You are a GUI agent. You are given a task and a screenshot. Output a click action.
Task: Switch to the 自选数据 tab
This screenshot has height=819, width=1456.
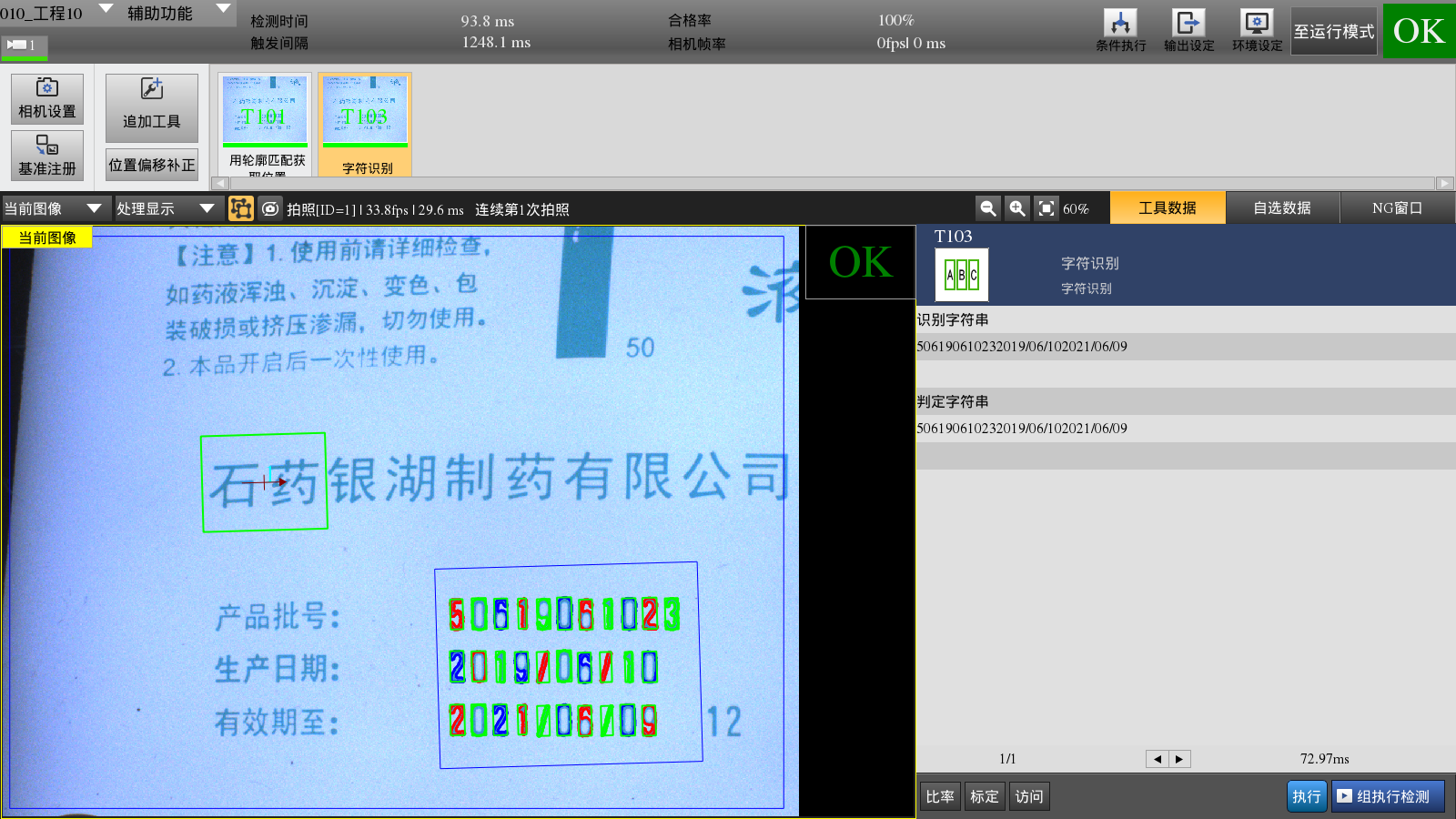1281,207
